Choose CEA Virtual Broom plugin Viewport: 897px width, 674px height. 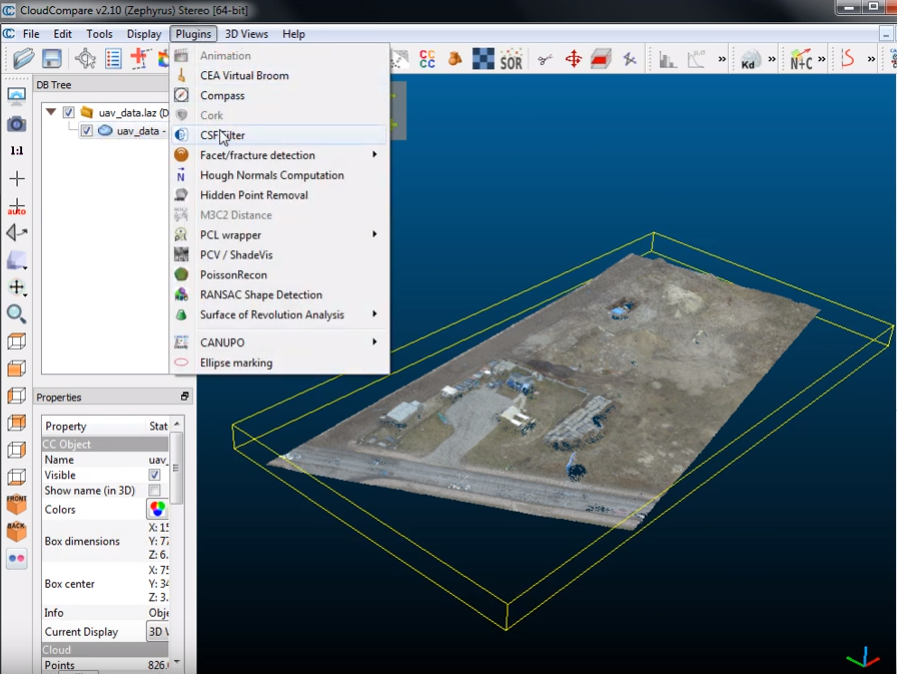coord(280,76)
